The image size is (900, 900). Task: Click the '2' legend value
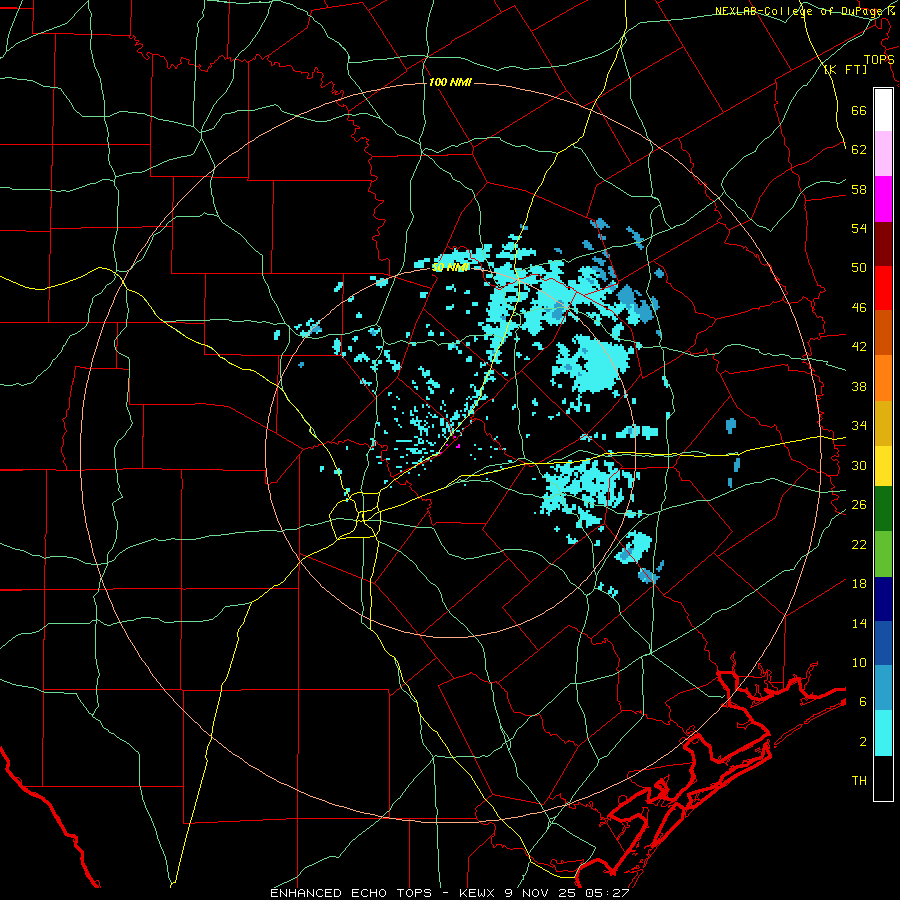(863, 742)
